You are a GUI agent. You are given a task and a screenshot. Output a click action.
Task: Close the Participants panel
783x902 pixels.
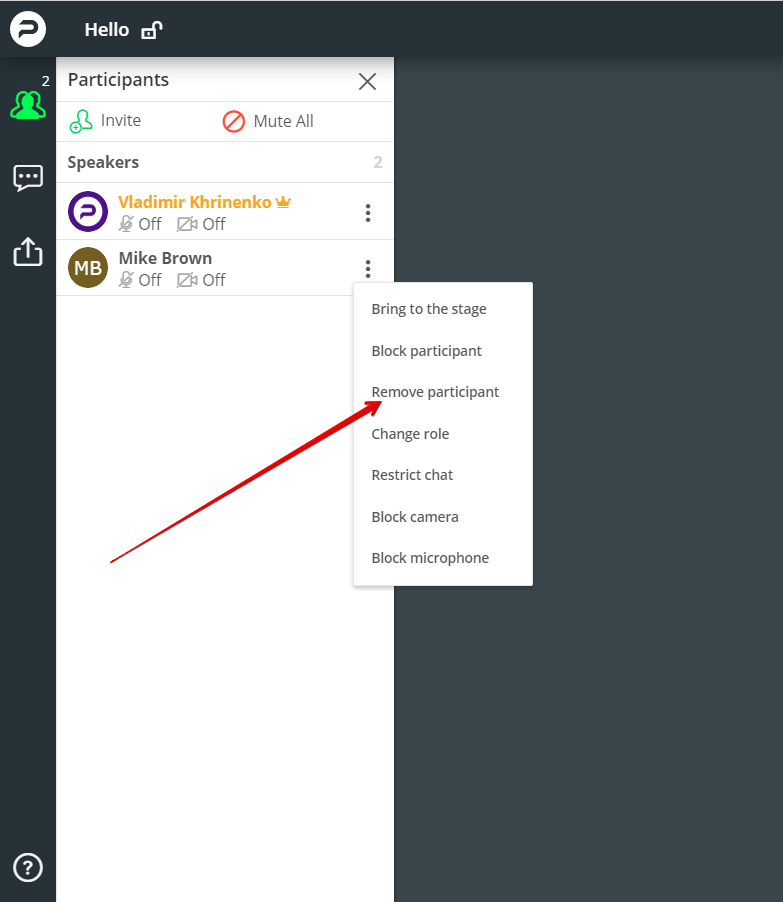[x=367, y=81]
